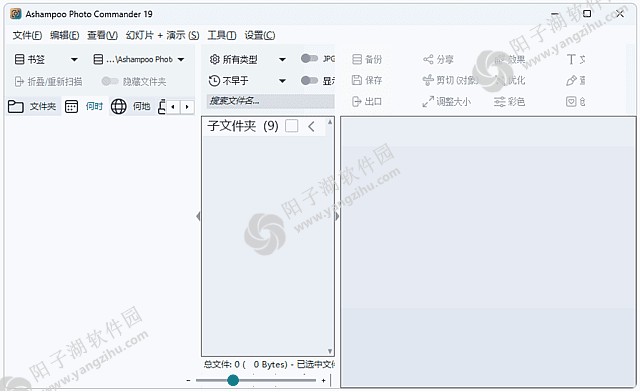Click the path history list icon
This screenshot has width=640, height=391.
tap(98, 60)
